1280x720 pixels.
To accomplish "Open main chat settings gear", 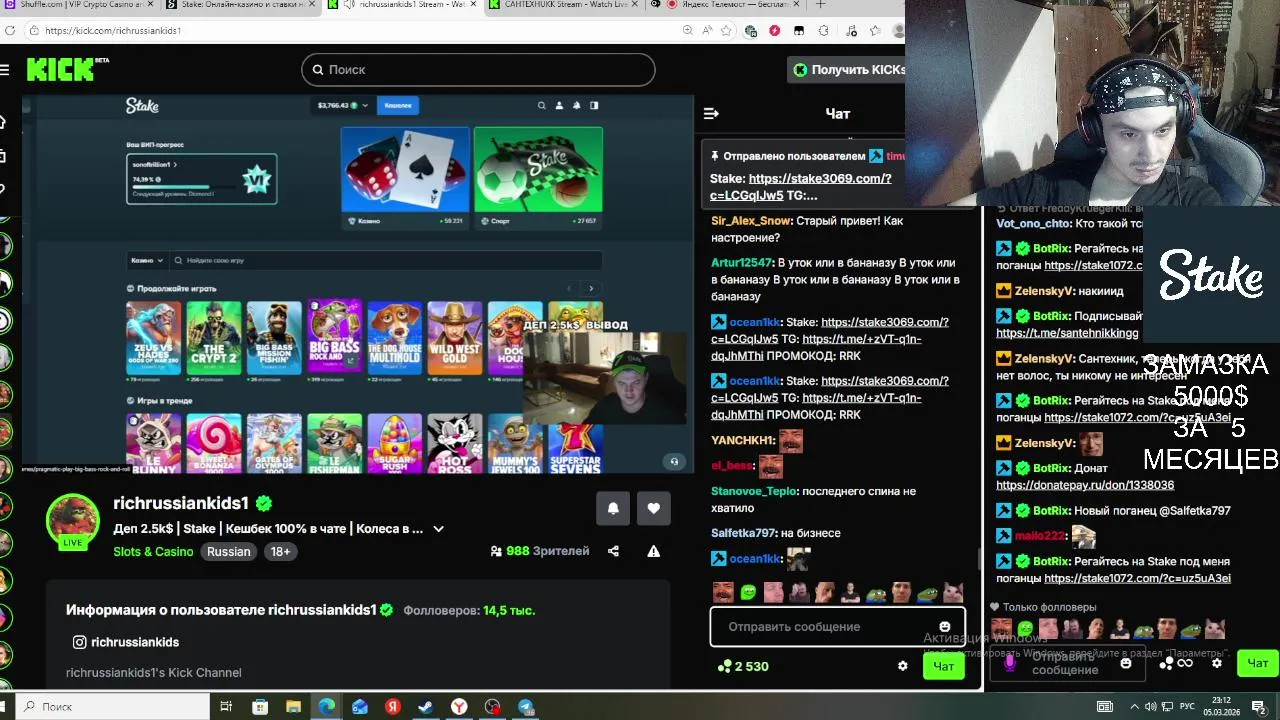I will (903, 666).
